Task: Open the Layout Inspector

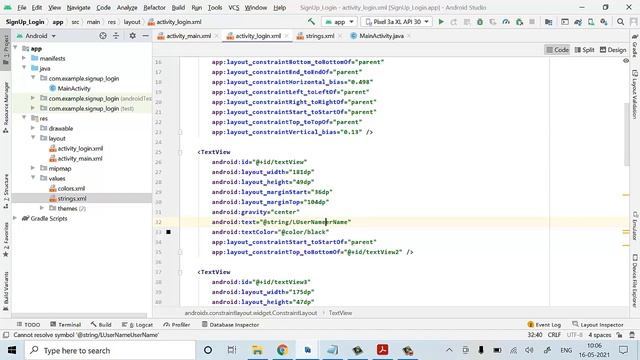Action: coord(598,324)
